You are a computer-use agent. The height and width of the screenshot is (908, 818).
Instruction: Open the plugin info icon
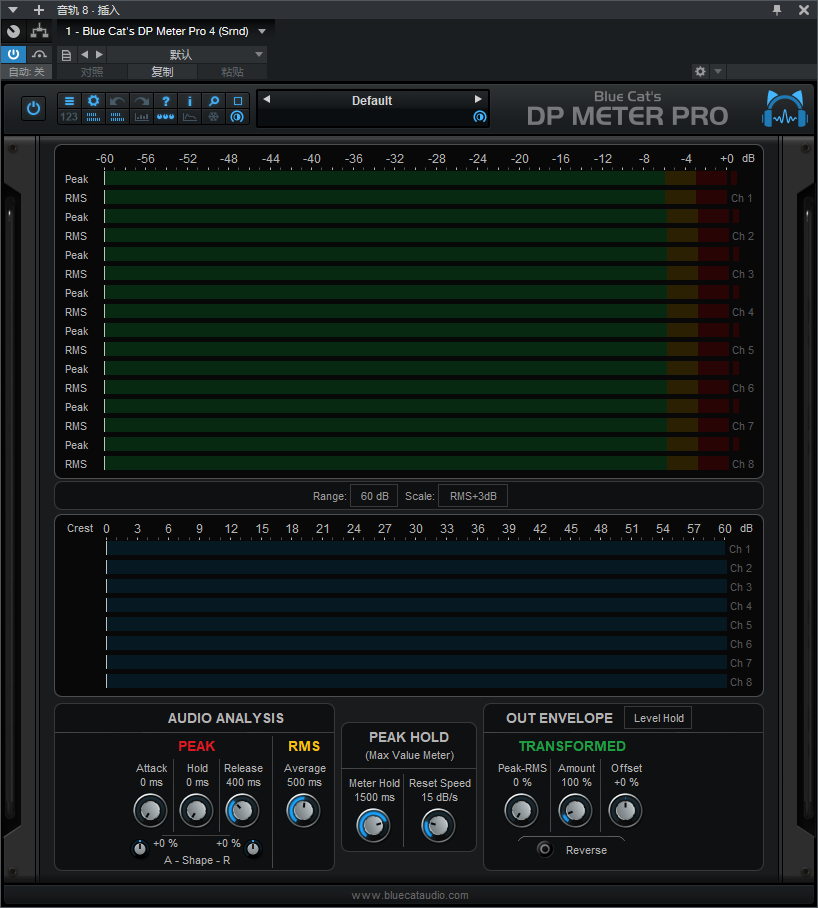[189, 101]
